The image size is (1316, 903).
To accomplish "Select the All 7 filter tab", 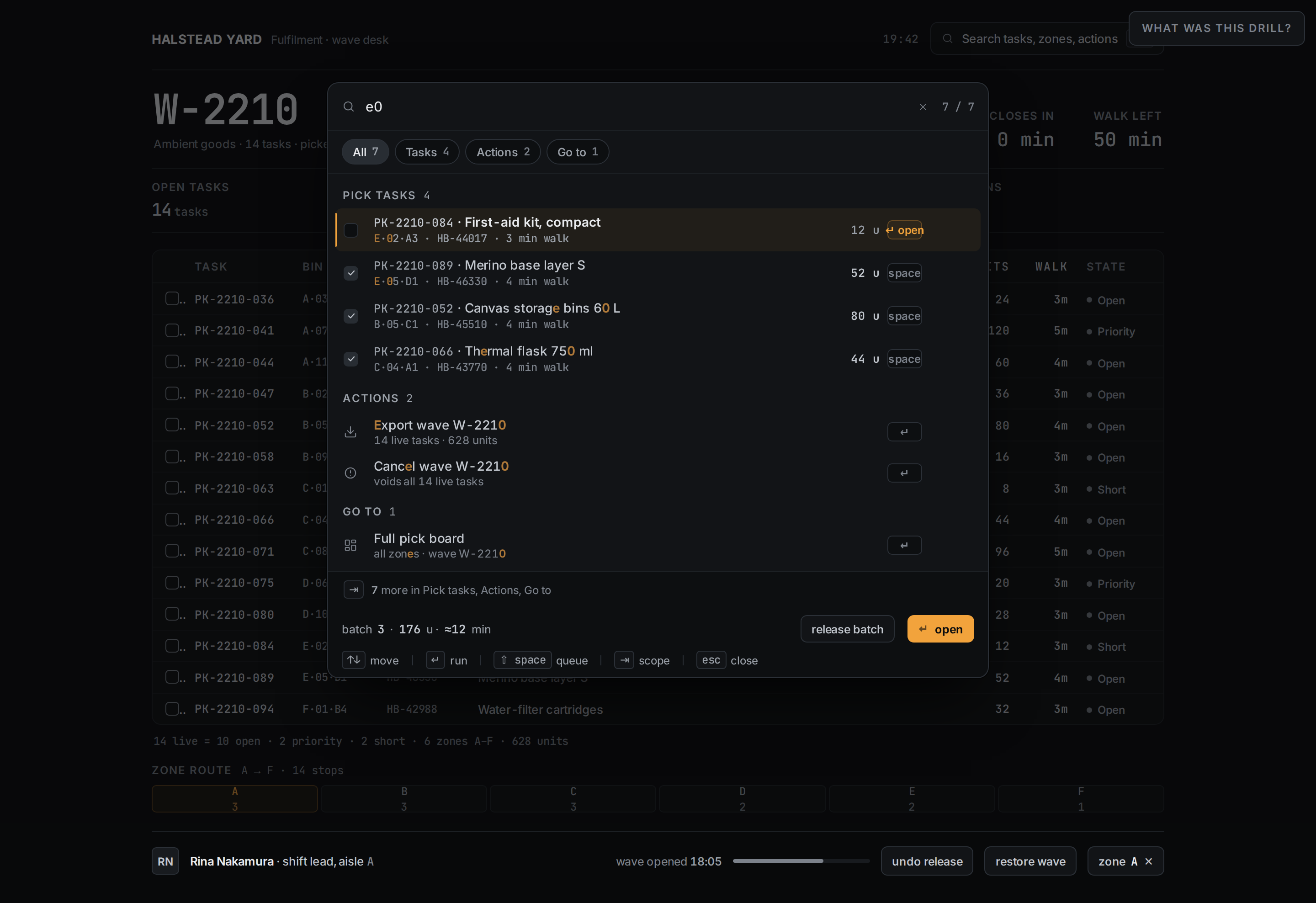I will coord(365,152).
